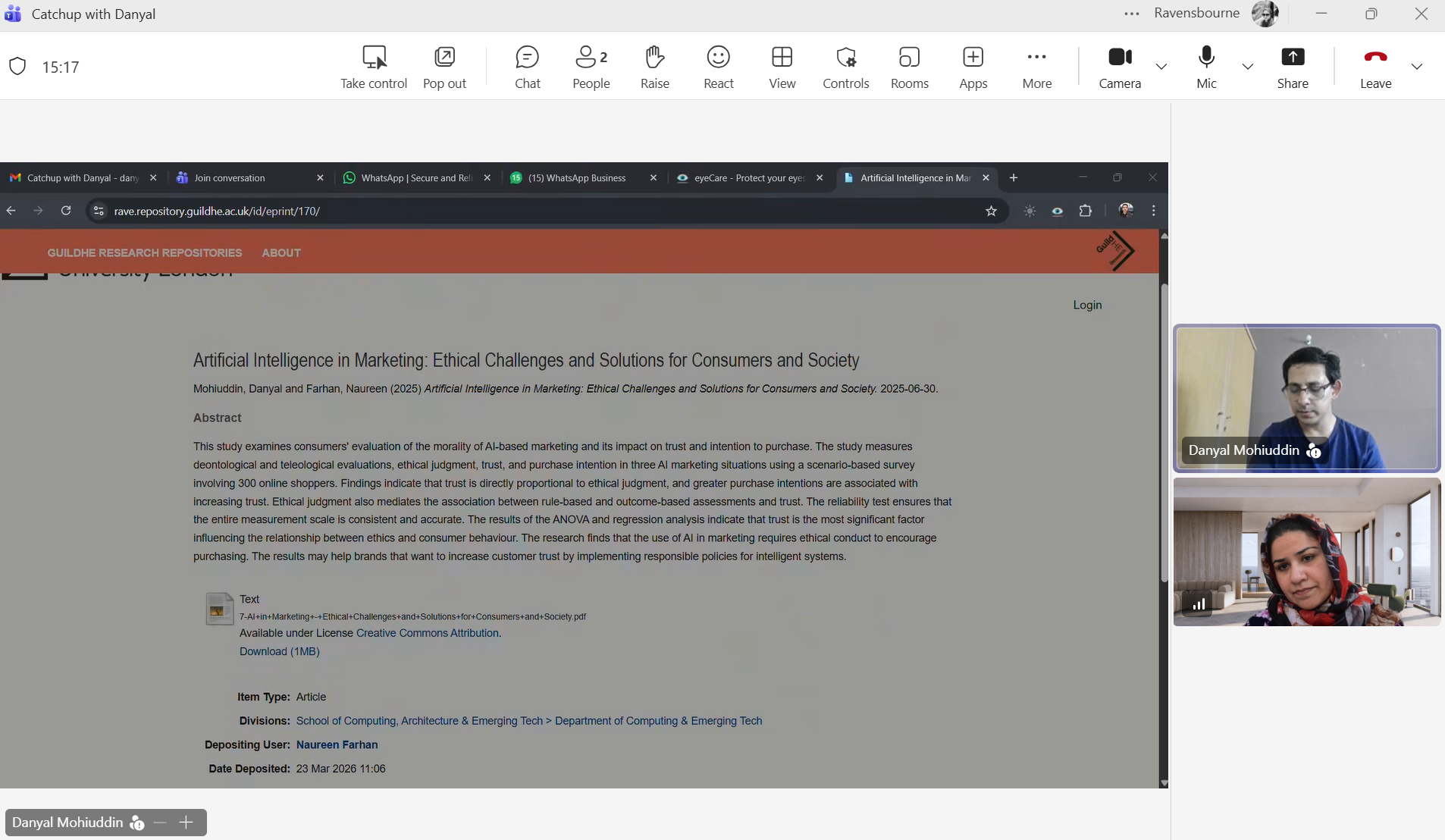Leave the meeting with red button

1375,67
